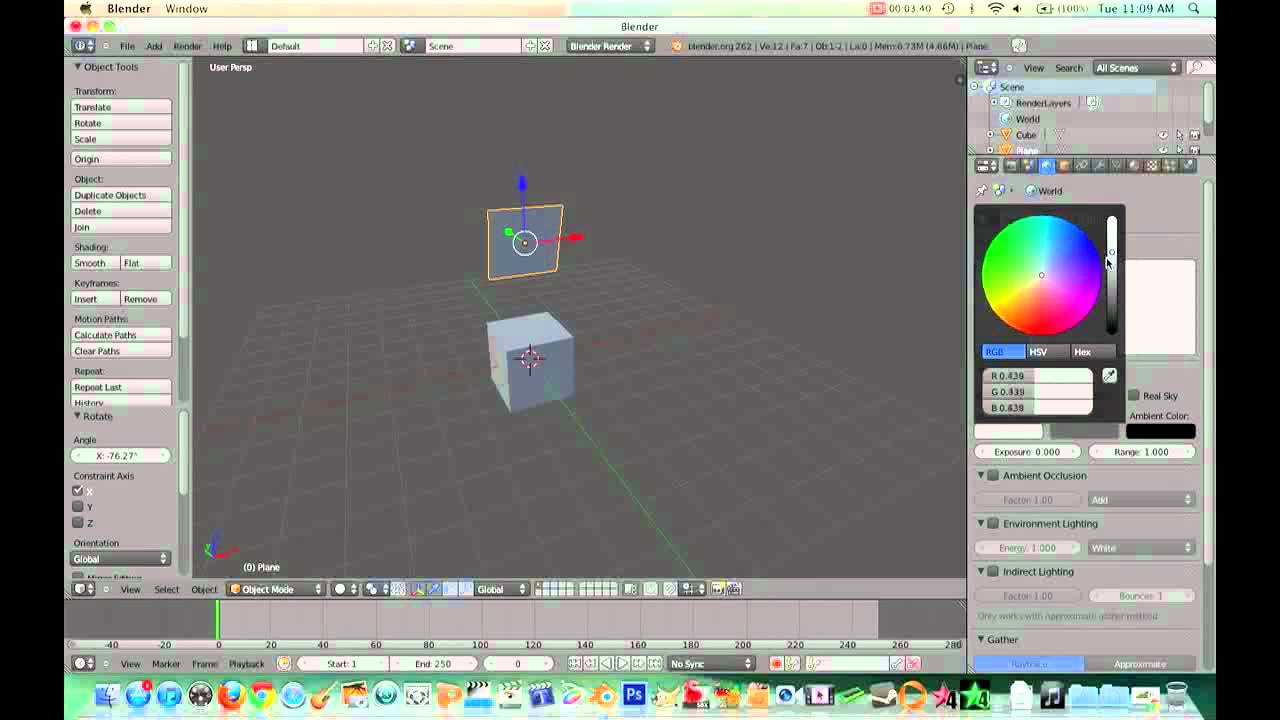Viewport: 1280px width, 720px height.
Task: Select the Approximate gather method
Action: click(1140, 664)
